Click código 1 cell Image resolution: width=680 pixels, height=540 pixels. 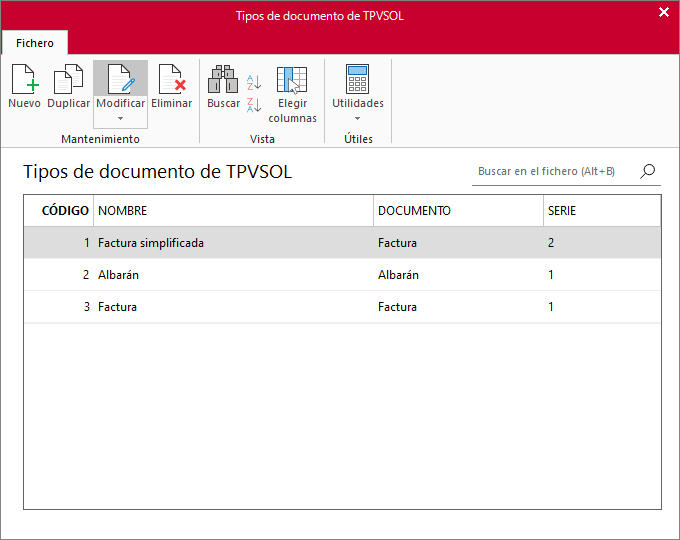coord(59,243)
